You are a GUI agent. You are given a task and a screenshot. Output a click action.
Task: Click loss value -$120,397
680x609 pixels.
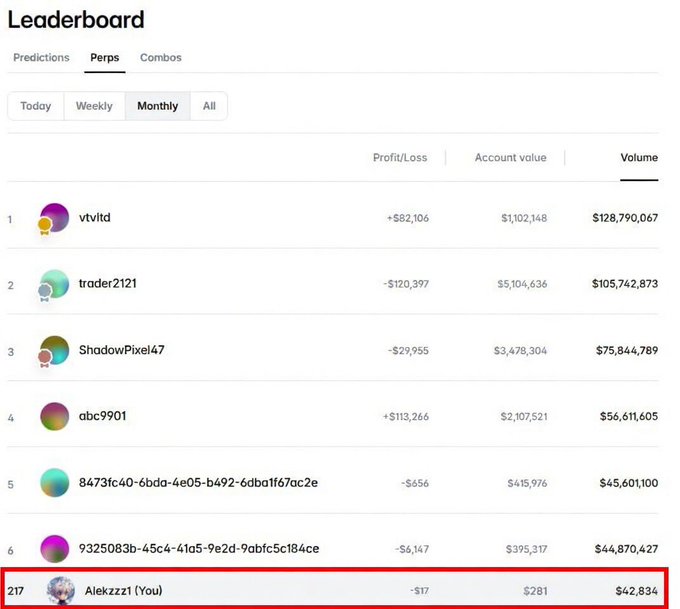click(406, 284)
